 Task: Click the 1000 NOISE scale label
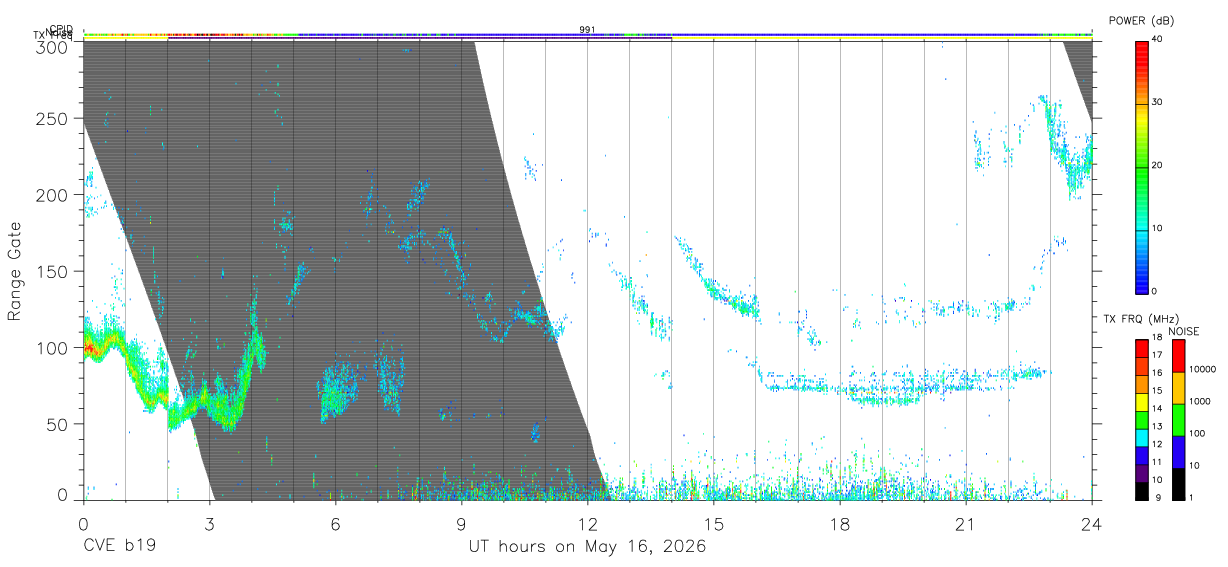tap(1200, 402)
